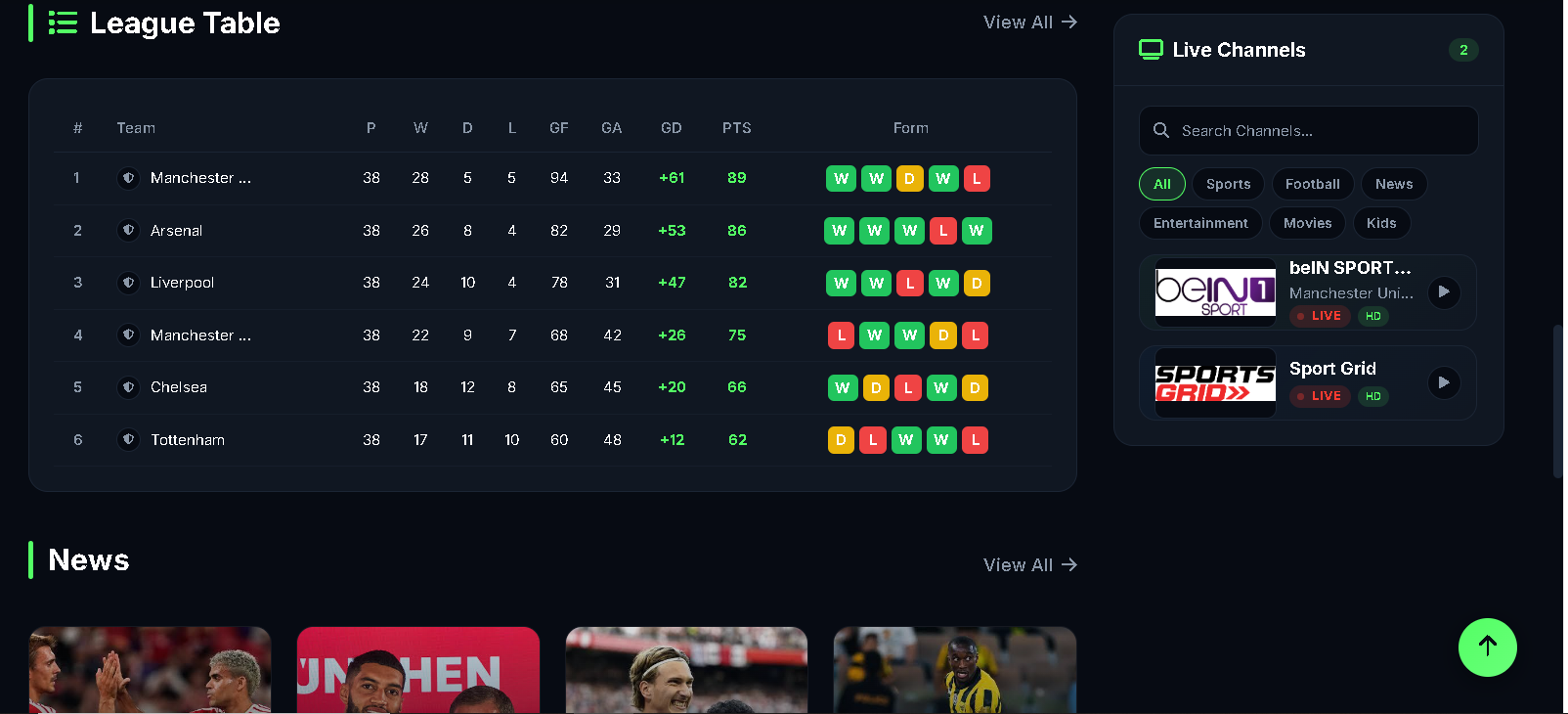Viewport: 1568px width, 714px height.
Task: Click the League Table list icon
Action: [x=63, y=22]
